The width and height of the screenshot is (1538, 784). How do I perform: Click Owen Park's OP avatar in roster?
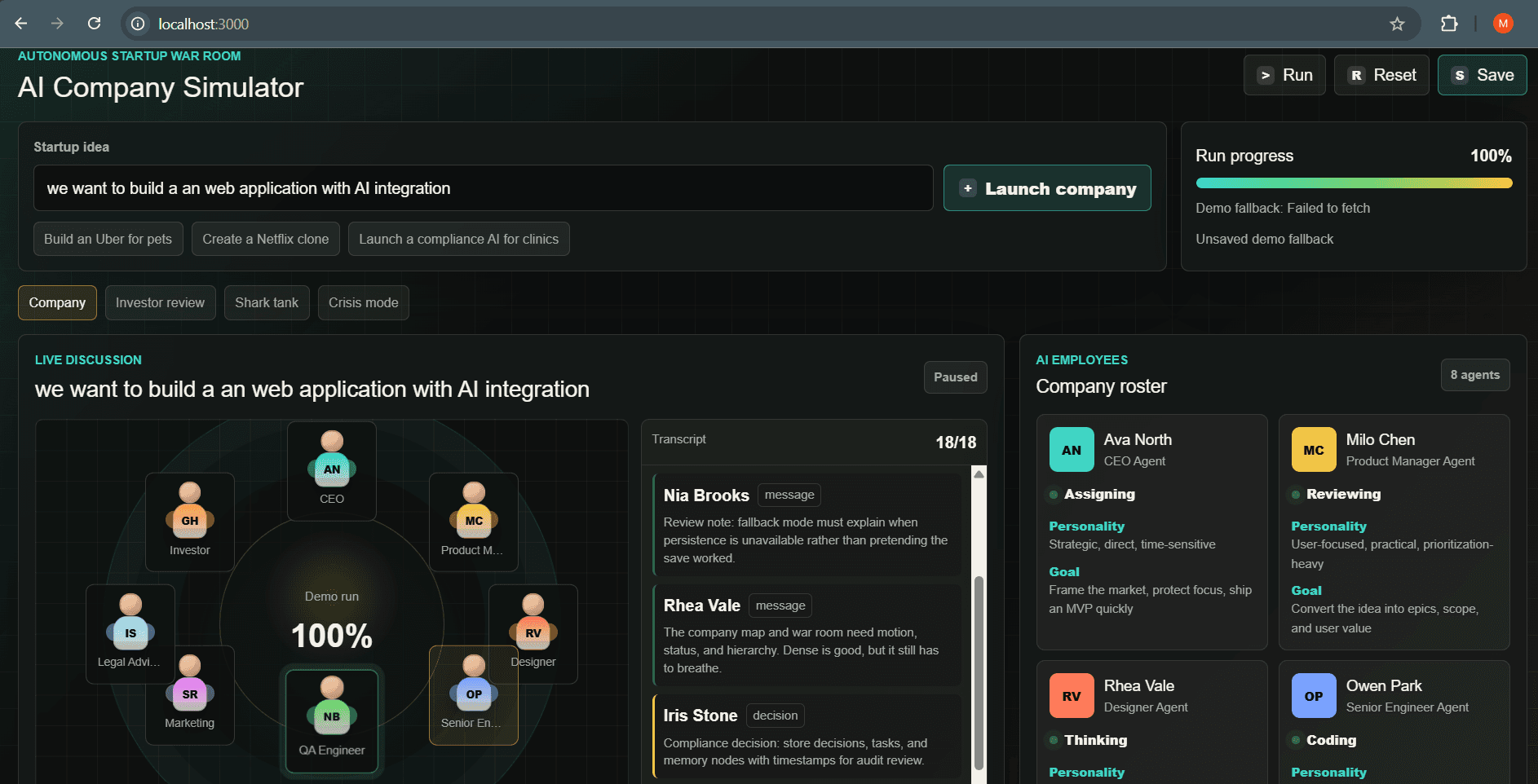pyautogui.click(x=1314, y=696)
